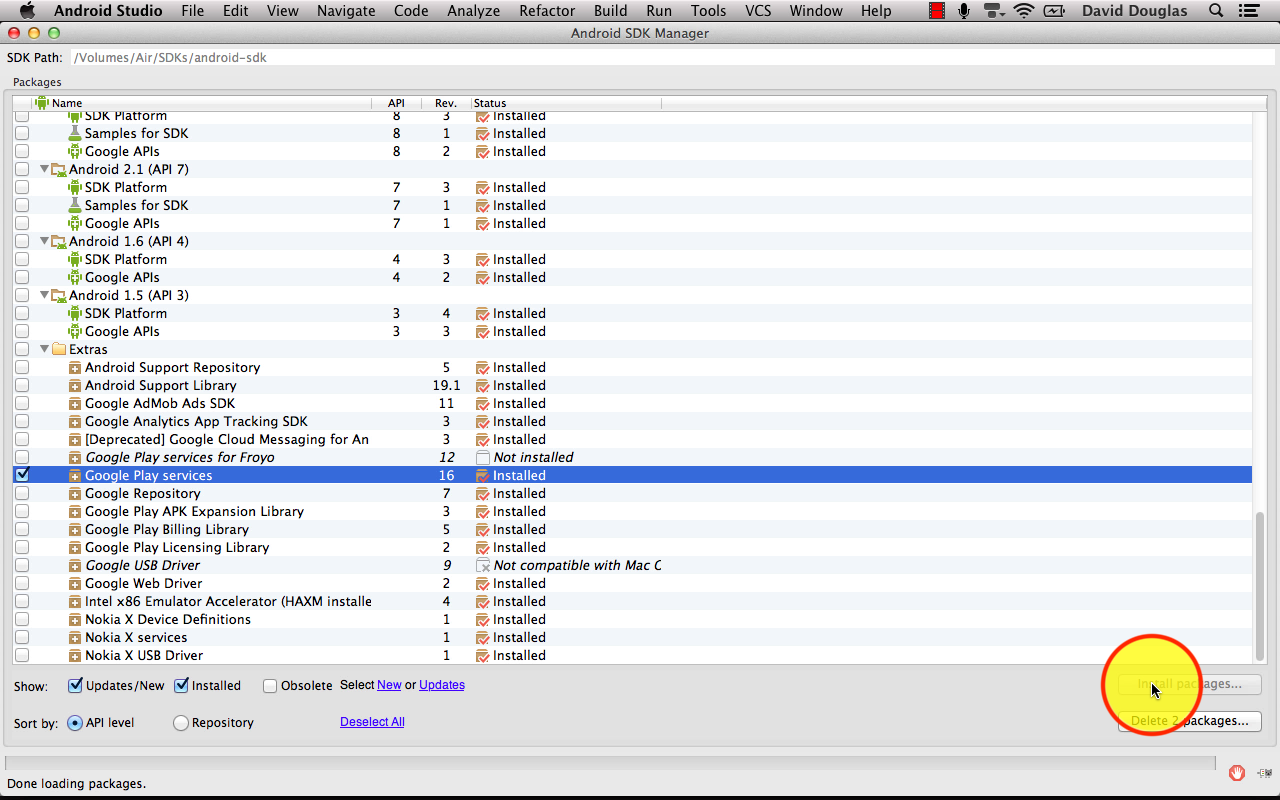Click the Android Support Repository package icon
Viewport: 1280px width, 800px height.
click(x=75, y=368)
